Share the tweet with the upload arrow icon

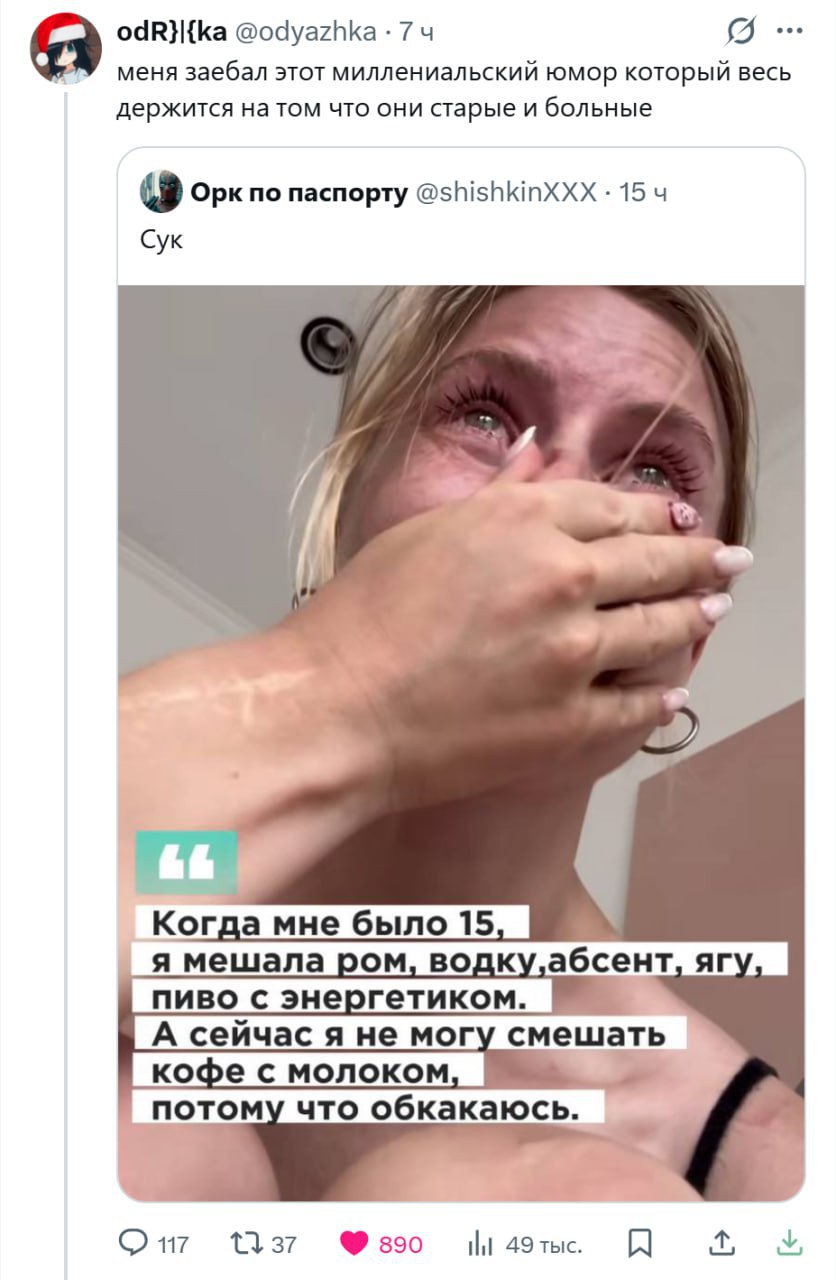coord(721,1243)
